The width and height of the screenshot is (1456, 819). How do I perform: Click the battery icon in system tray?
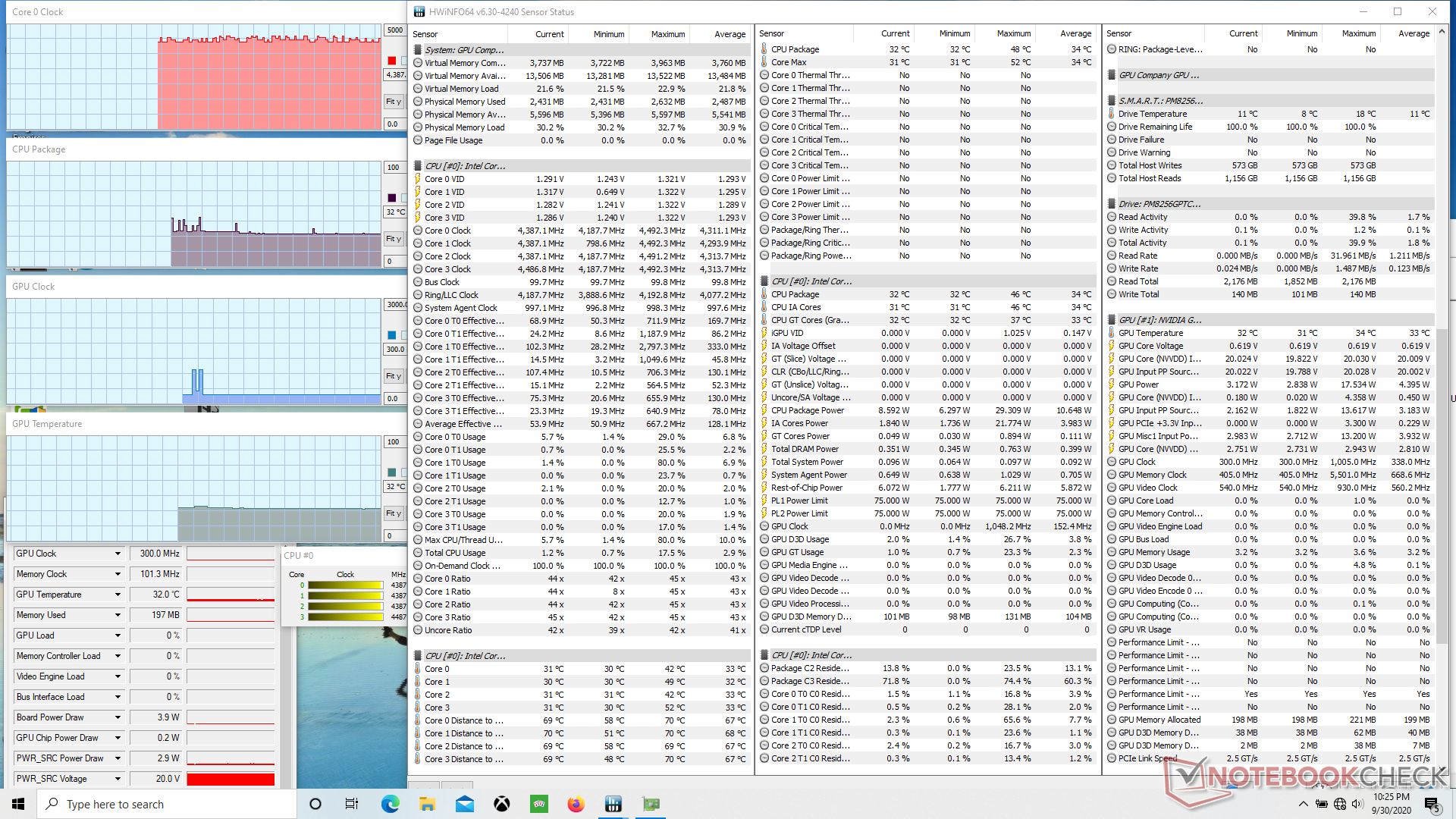tap(1321, 804)
